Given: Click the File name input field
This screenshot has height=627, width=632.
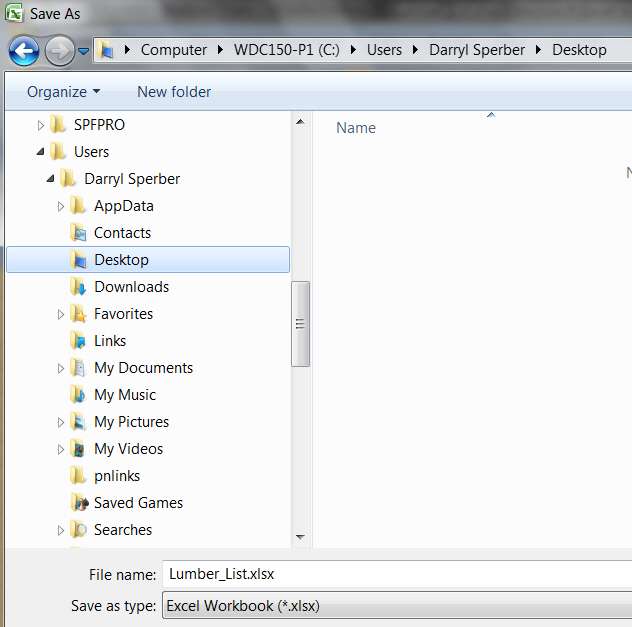Looking at the screenshot, I should click(x=397, y=574).
